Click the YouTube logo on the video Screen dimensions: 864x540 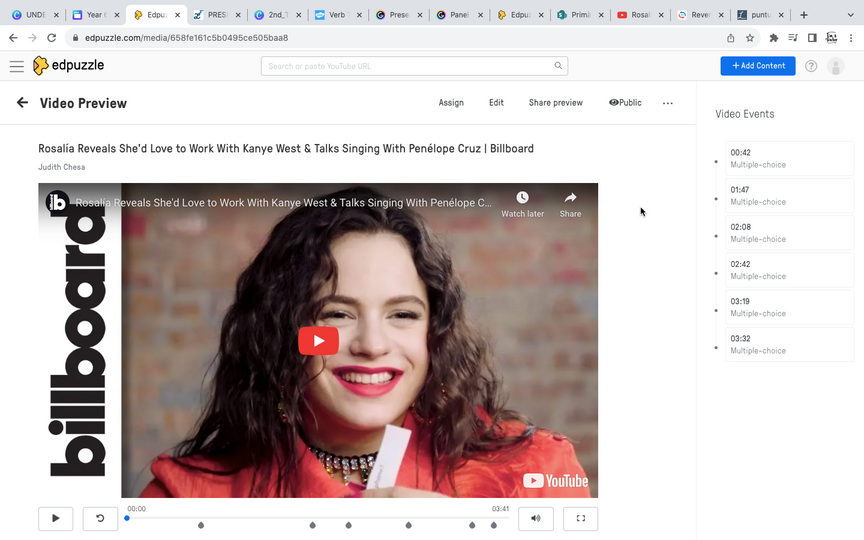[x=555, y=480]
